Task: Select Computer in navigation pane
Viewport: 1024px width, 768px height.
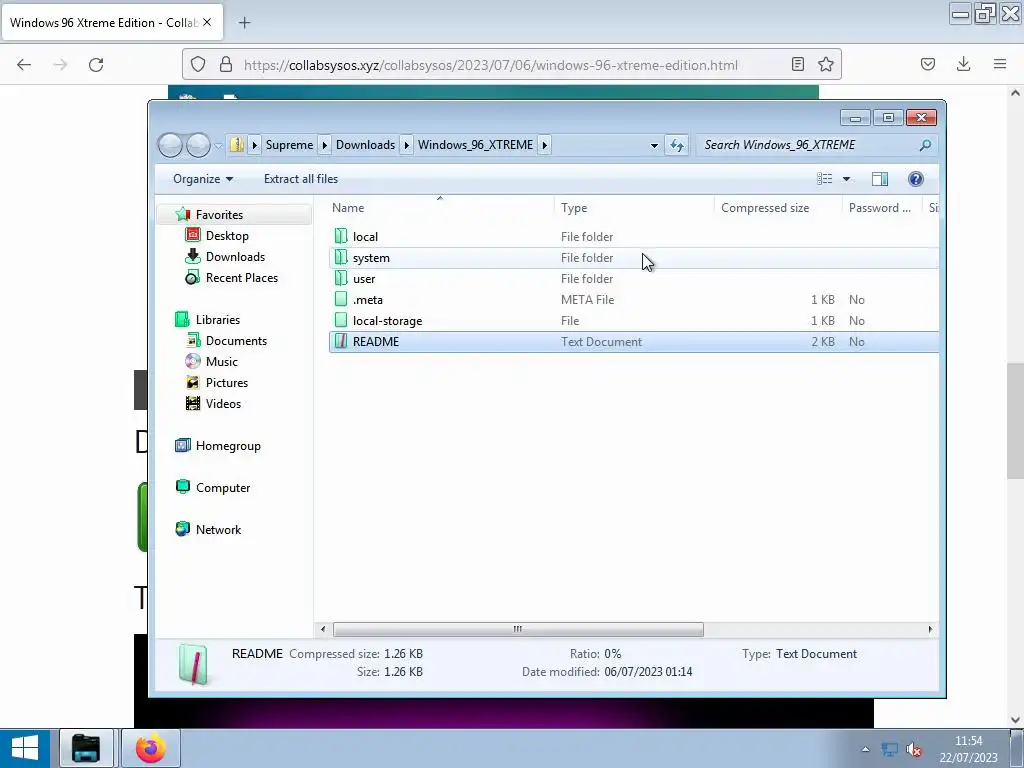Action: pyautogui.click(x=223, y=488)
